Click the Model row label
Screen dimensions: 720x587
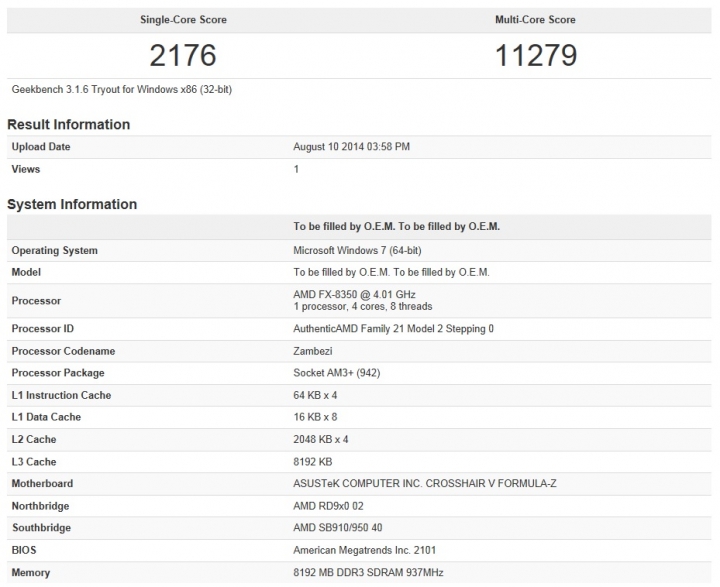(x=26, y=272)
